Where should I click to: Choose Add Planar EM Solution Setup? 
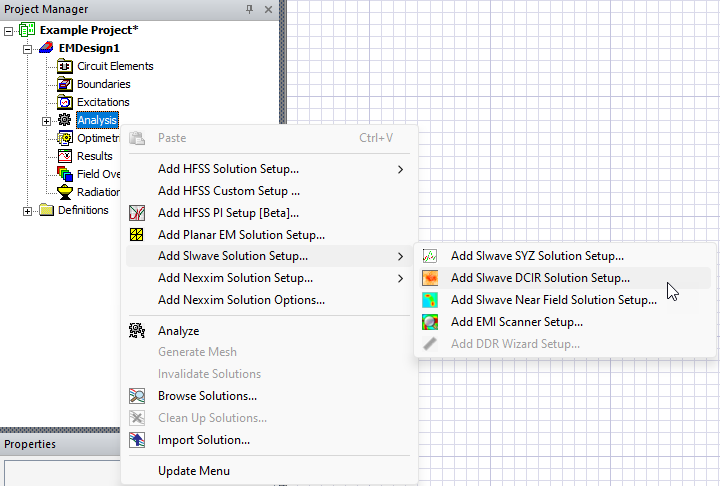pos(269,235)
